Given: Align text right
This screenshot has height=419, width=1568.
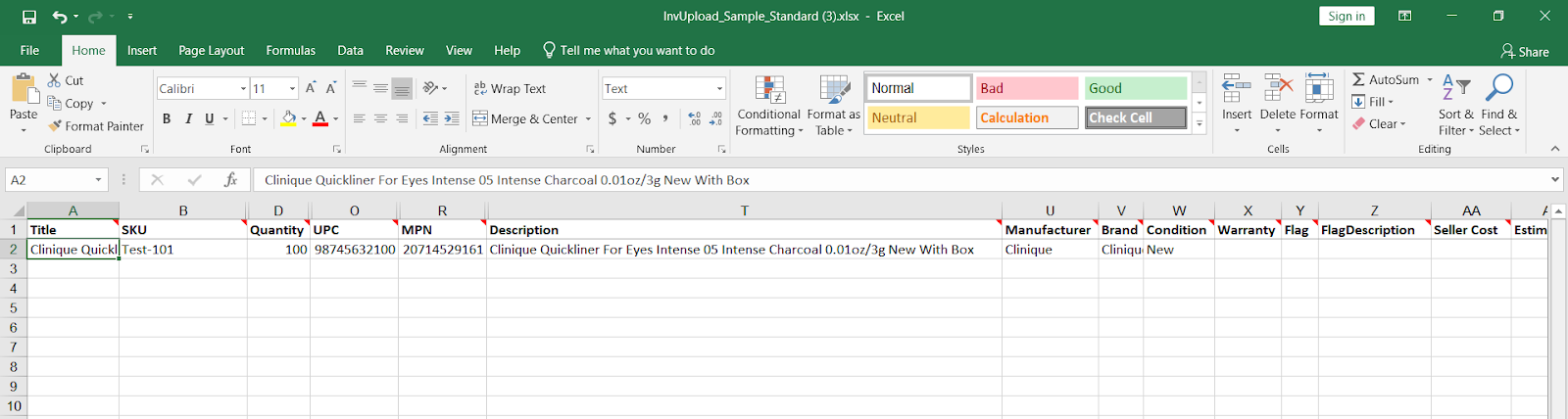Looking at the screenshot, I should pos(402,118).
